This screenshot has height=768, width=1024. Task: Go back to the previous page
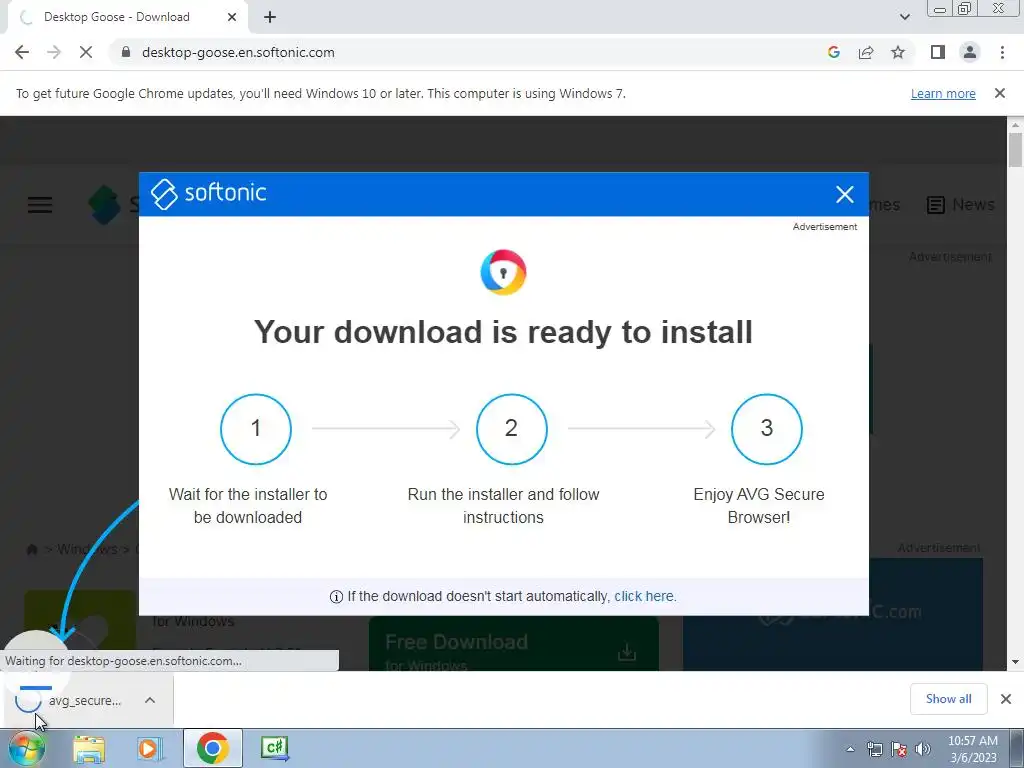22,52
